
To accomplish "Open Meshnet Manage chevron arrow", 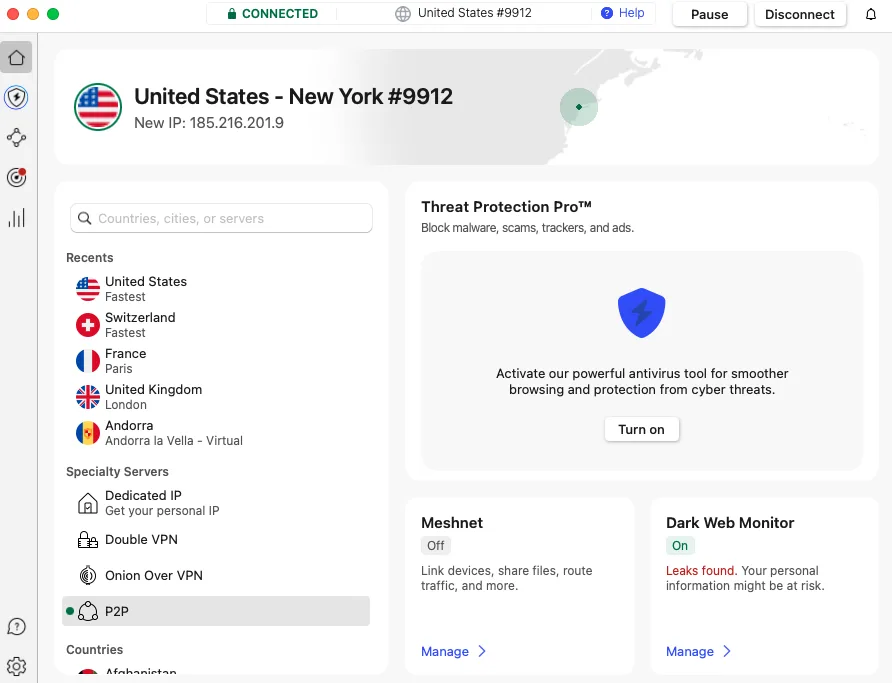I will pos(482,651).
